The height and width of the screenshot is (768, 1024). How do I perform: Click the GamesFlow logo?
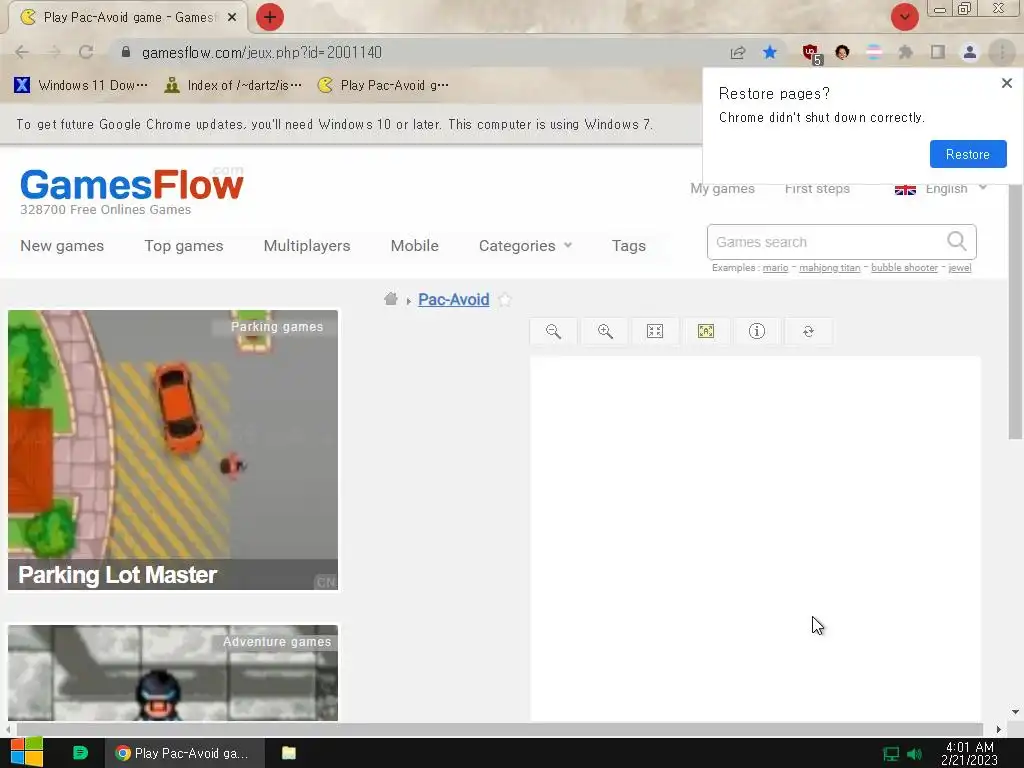132,185
